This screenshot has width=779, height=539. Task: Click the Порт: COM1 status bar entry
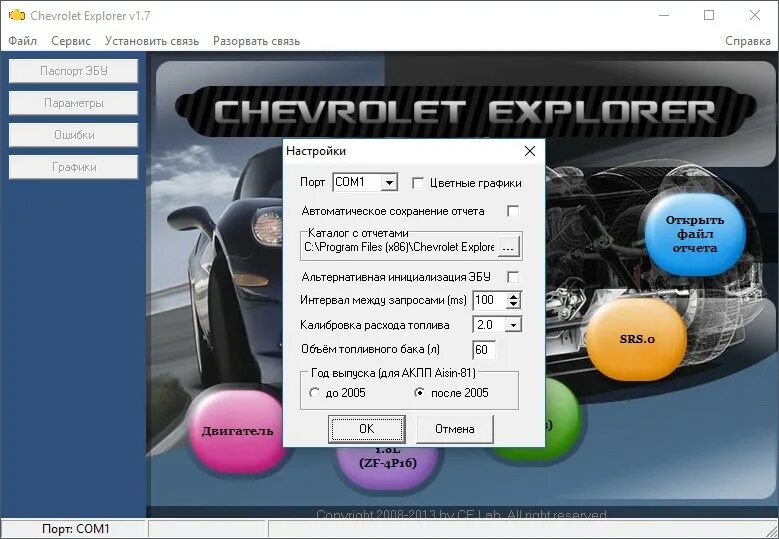[75, 529]
